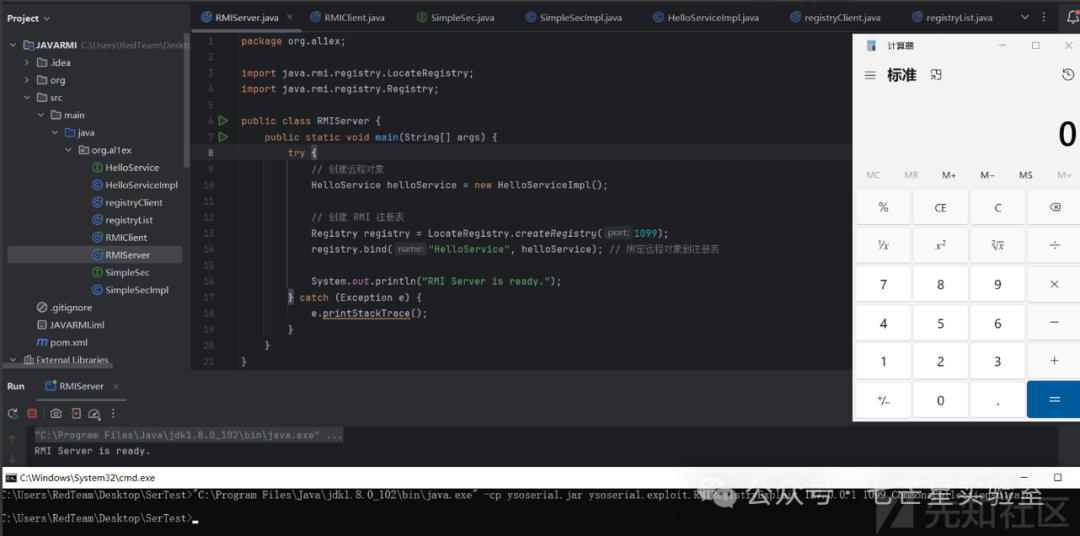The width and height of the screenshot is (1080, 536).
Task: Click calculator percent button
Action: pos(883,207)
